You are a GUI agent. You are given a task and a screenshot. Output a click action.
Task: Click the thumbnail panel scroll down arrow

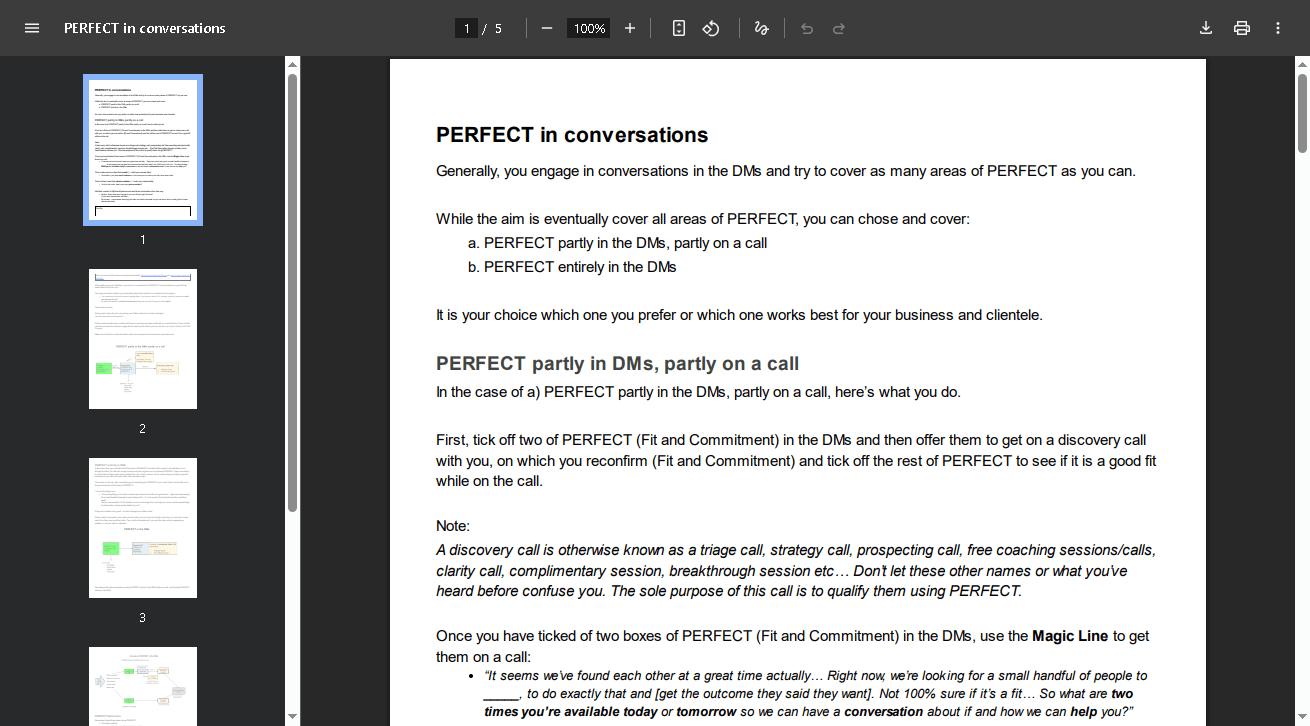[x=292, y=716]
